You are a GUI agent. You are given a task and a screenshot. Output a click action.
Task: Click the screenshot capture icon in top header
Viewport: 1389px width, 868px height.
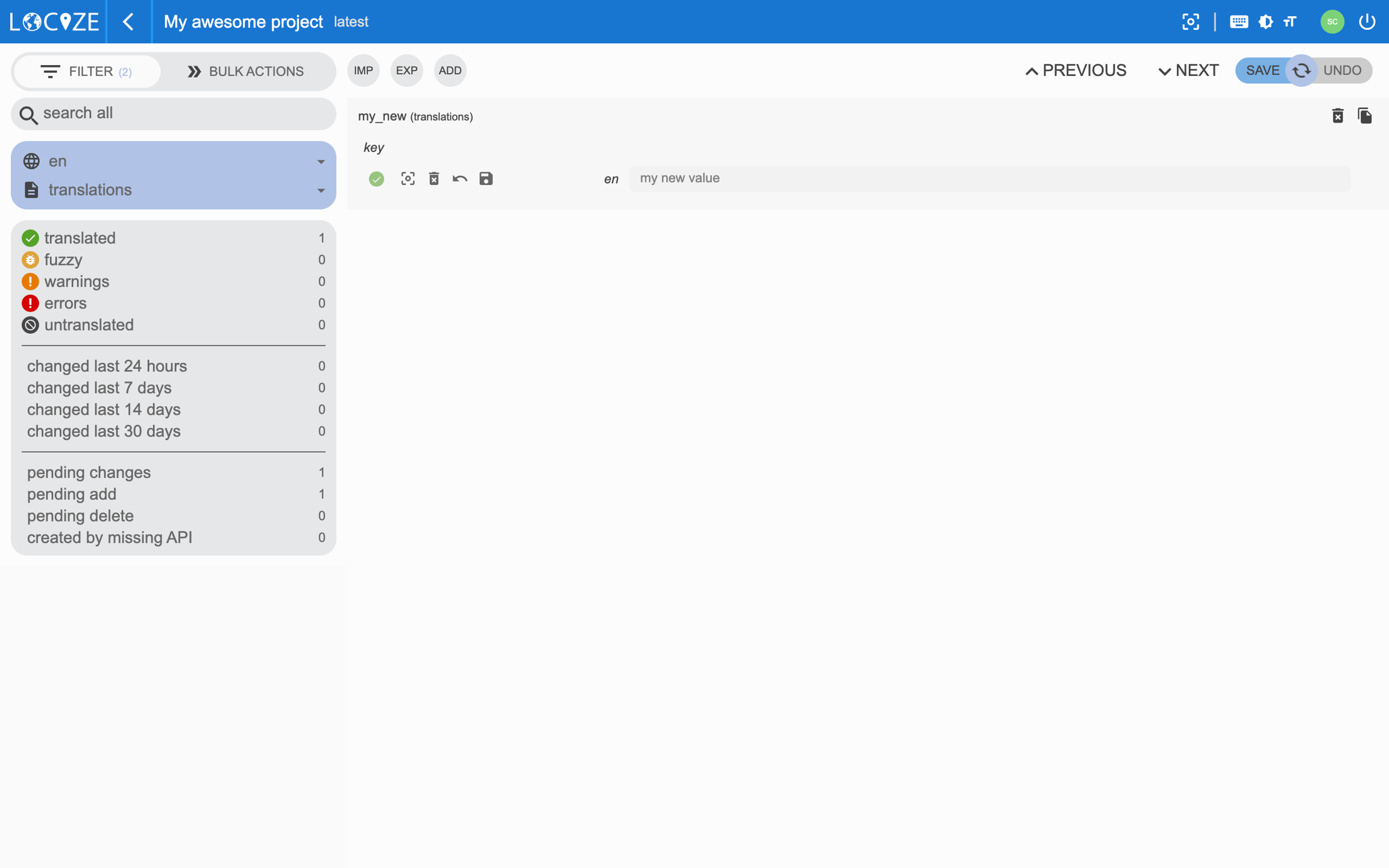tap(1190, 22)
